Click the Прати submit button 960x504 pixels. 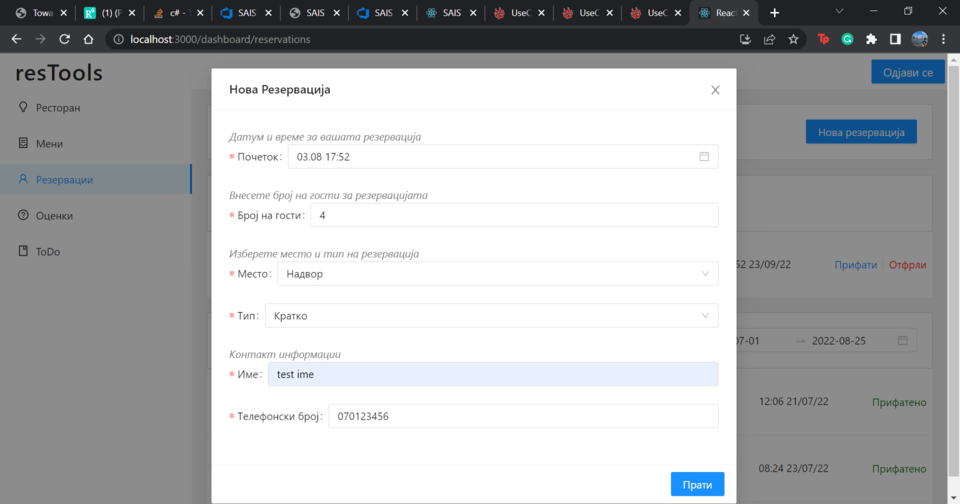(x=697, y=484)
